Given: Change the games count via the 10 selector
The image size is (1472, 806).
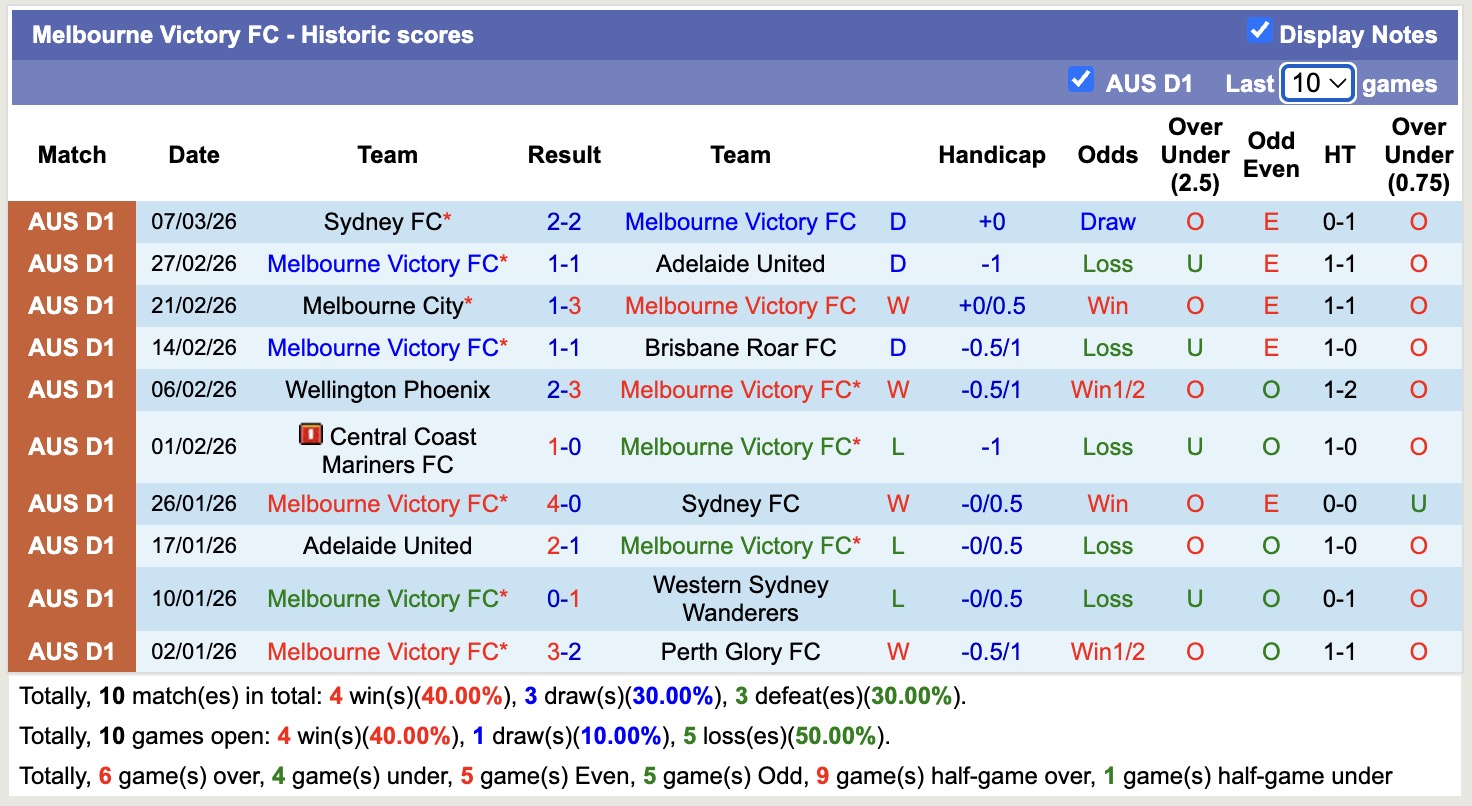Looking at the screenshot, I should 1317,83.
